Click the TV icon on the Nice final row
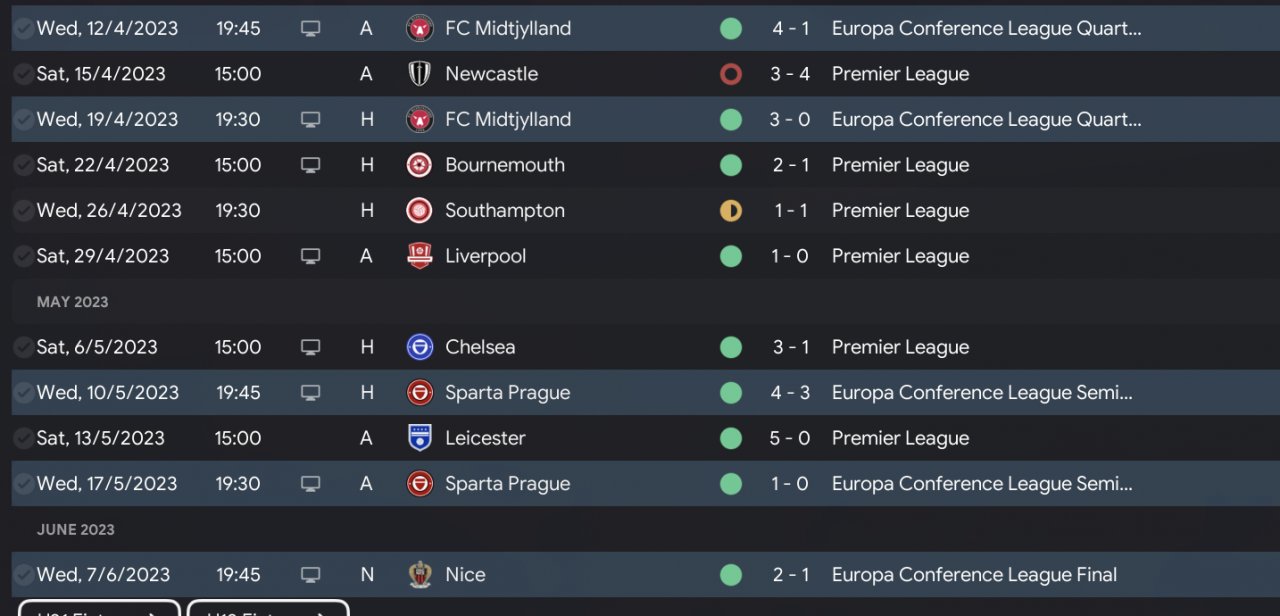The image size is (1280, 616). pyautogui.click(x=310, y=575)
